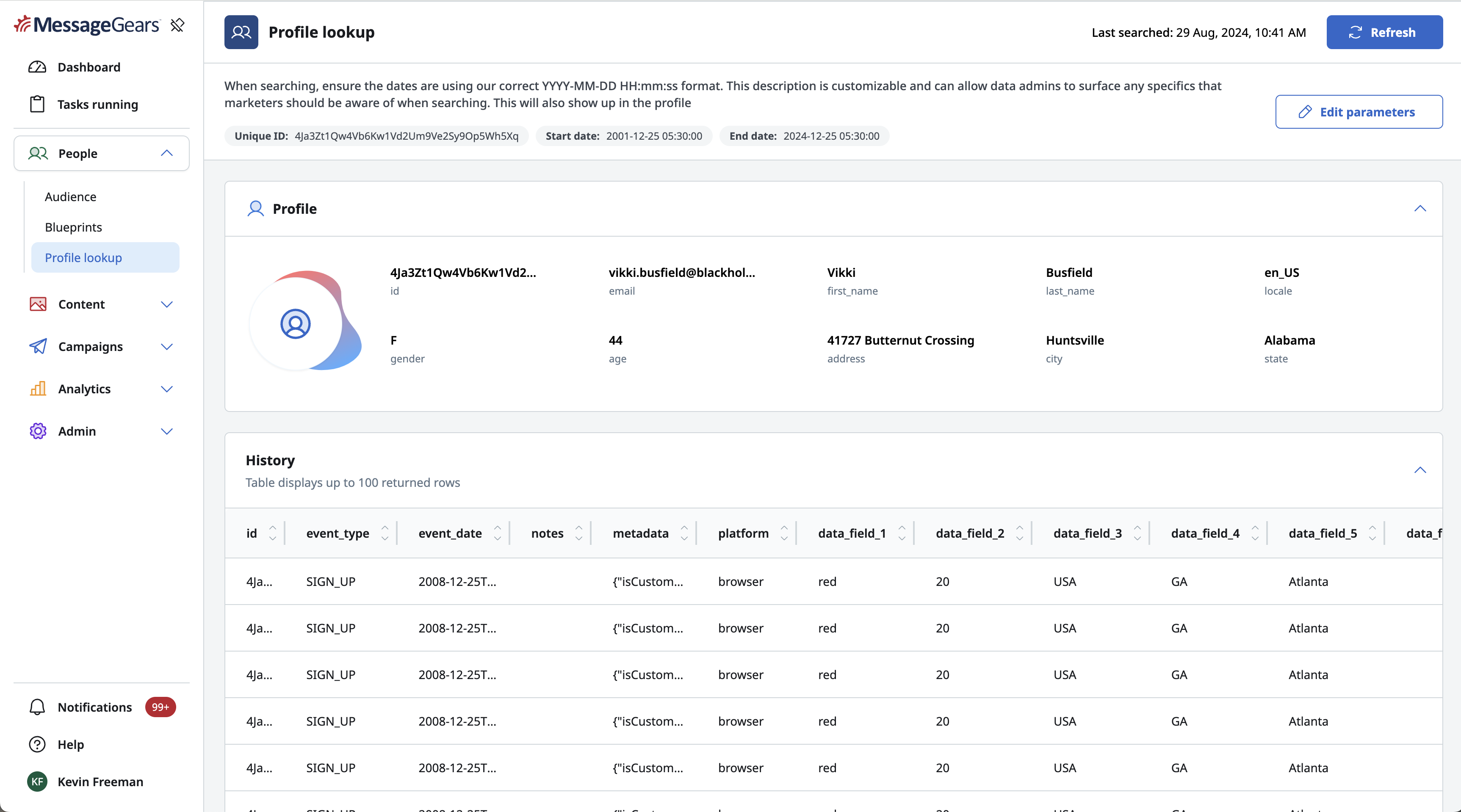
Task: Collapse the History panel
Action: 1419,470
